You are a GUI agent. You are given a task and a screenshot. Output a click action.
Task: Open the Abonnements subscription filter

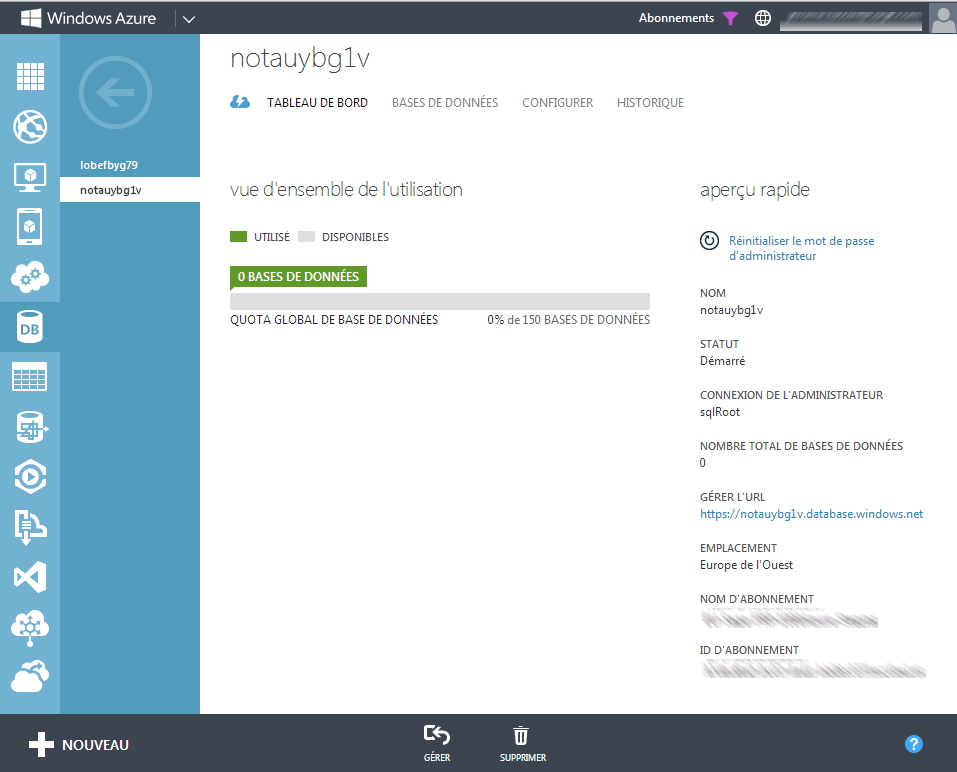click(688, 18)
